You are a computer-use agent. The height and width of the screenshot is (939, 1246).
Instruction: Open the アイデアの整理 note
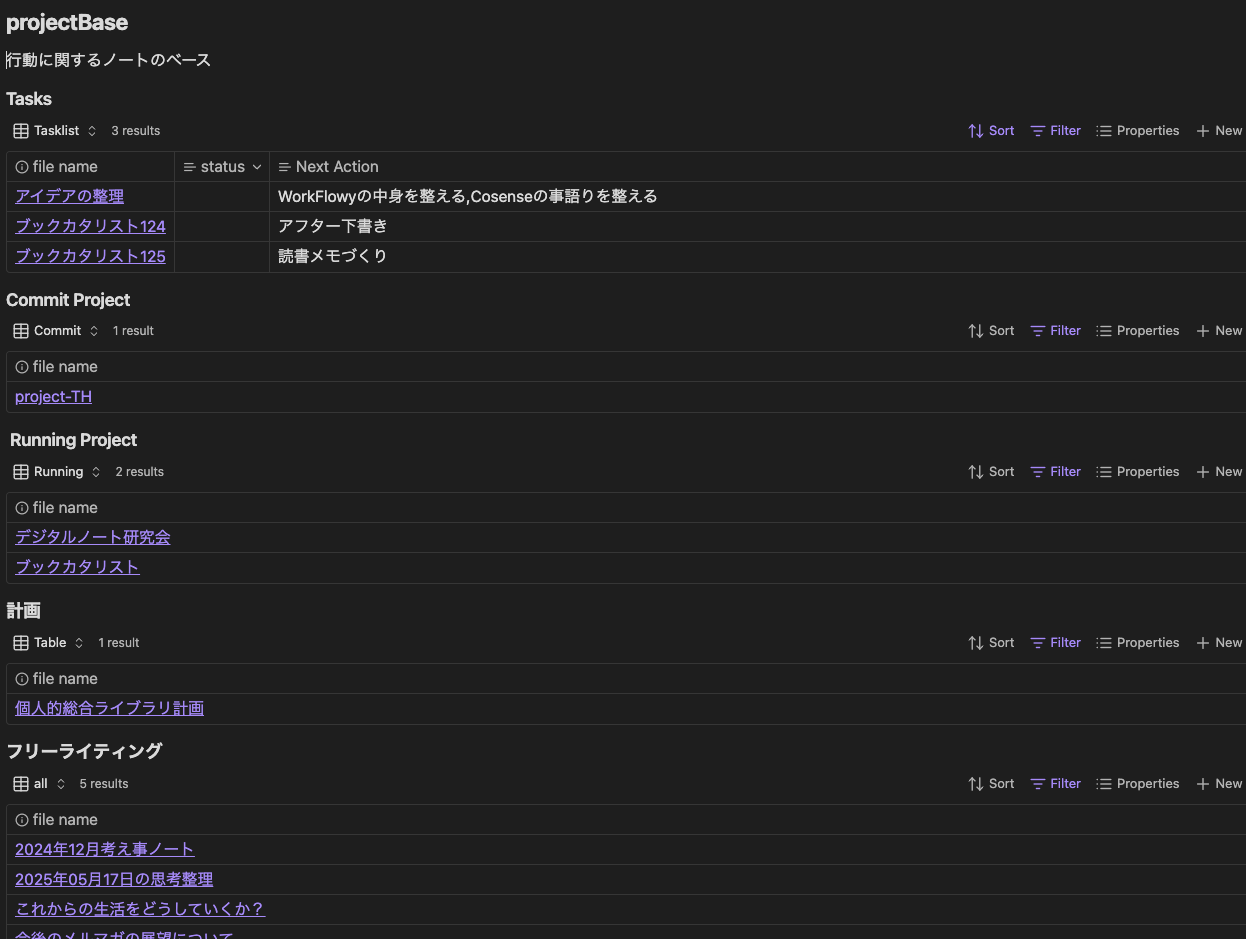(69, 197)
